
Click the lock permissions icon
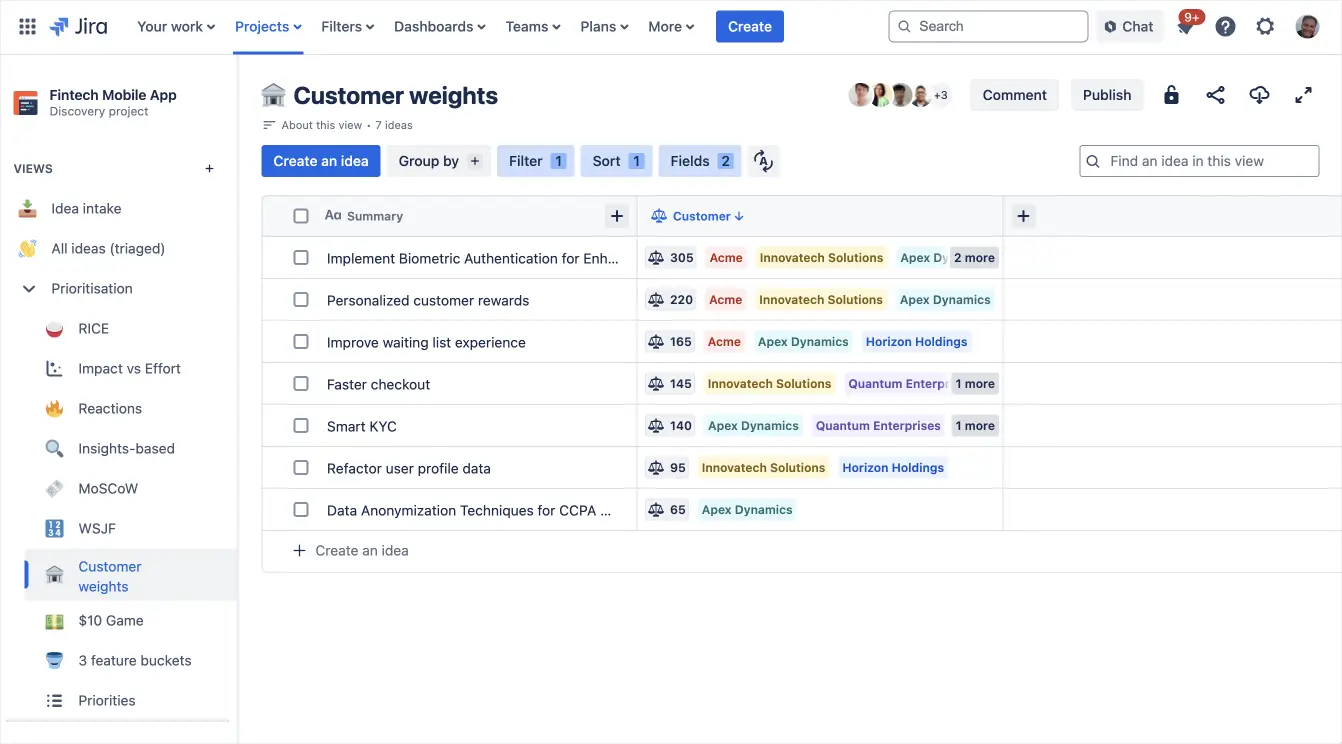click(x=1171, y=95)
